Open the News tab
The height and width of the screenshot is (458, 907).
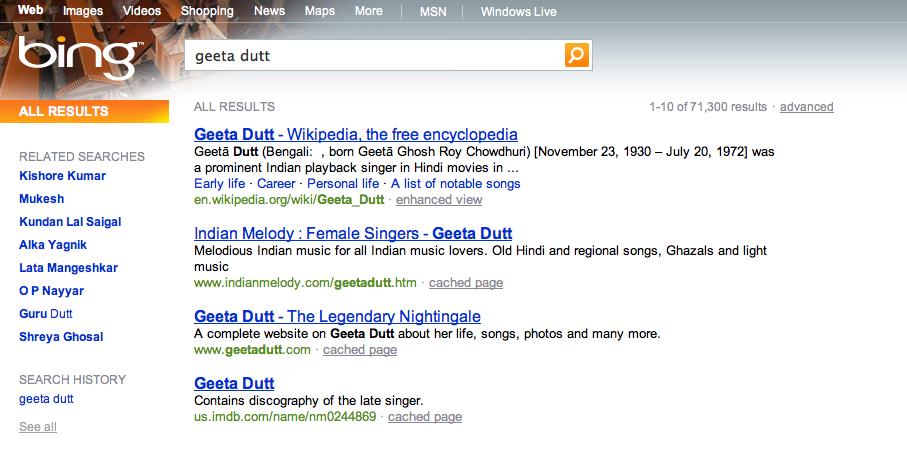pyautogui.click(x=270, y=11)
